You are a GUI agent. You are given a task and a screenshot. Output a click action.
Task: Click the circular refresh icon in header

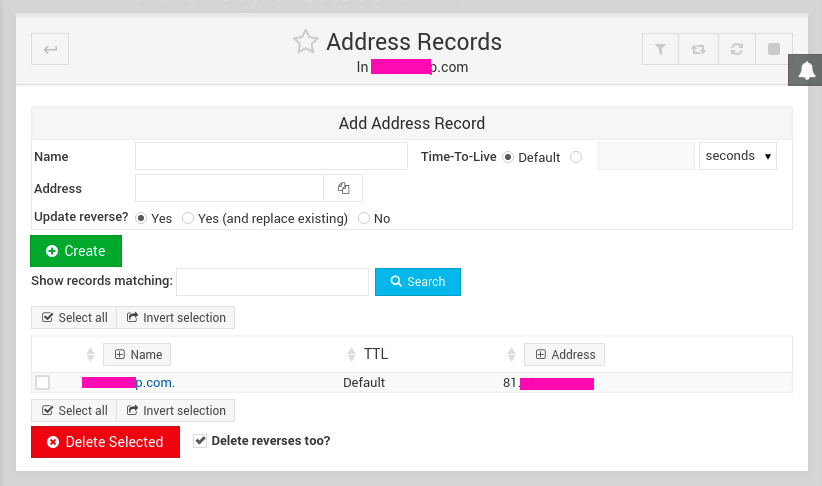click(735, 49)
